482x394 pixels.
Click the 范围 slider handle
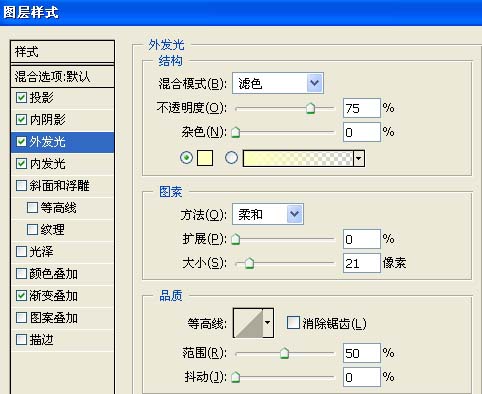click(x=284, y=353)
